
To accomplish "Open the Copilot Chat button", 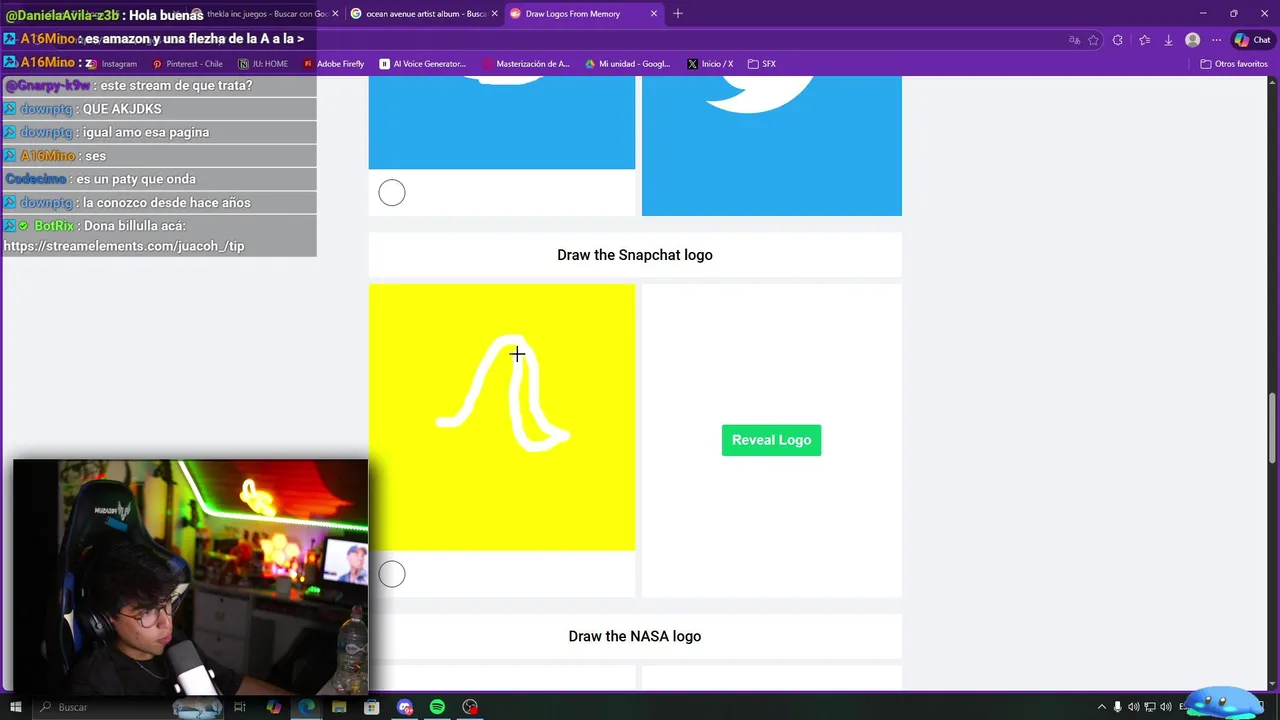I will point(1252,40).
